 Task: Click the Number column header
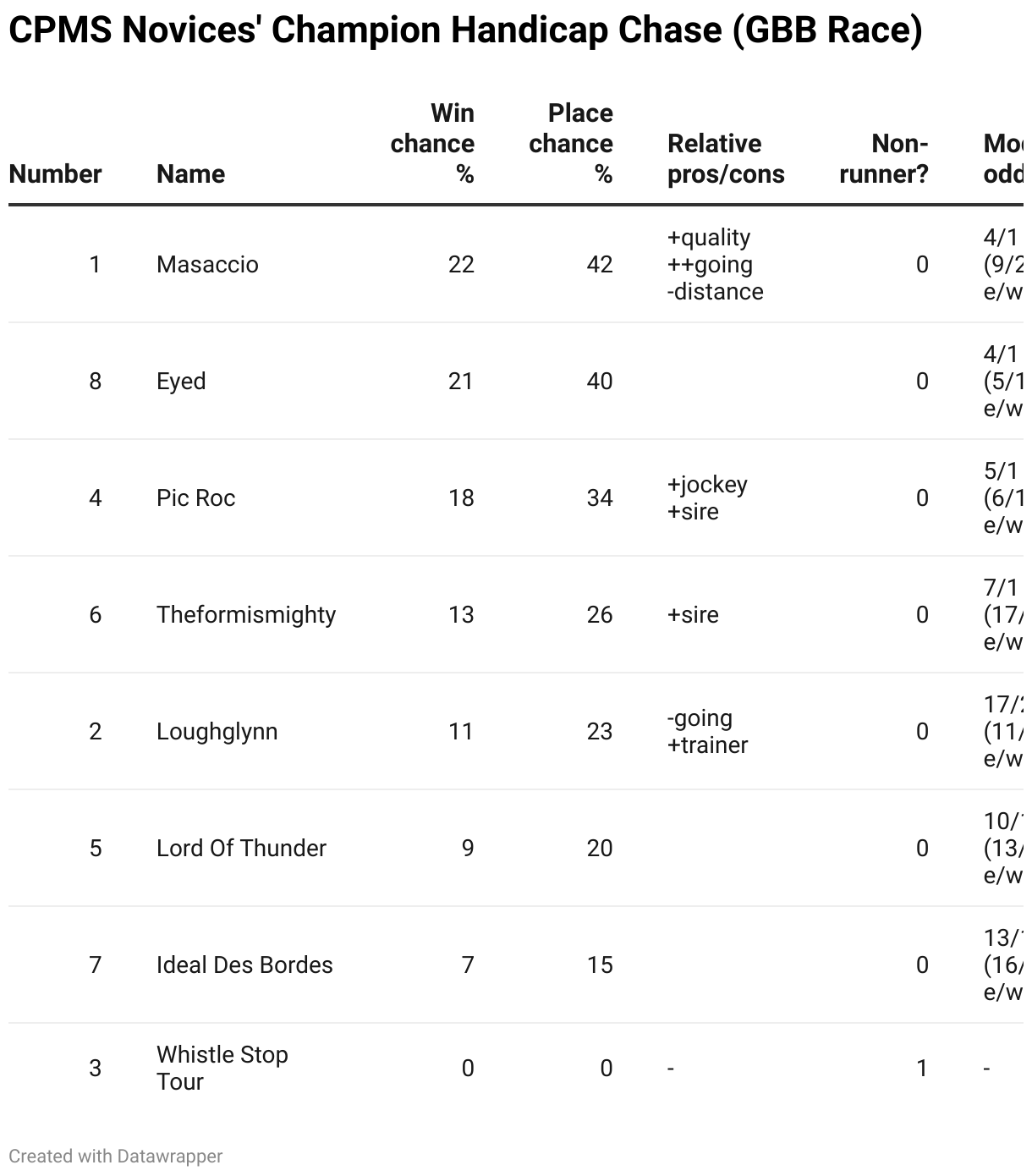(55, 174)
